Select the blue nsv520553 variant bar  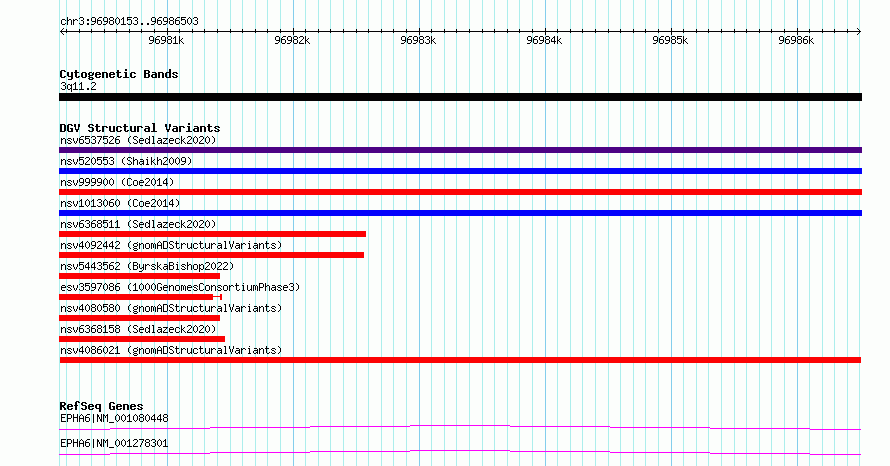460,171
